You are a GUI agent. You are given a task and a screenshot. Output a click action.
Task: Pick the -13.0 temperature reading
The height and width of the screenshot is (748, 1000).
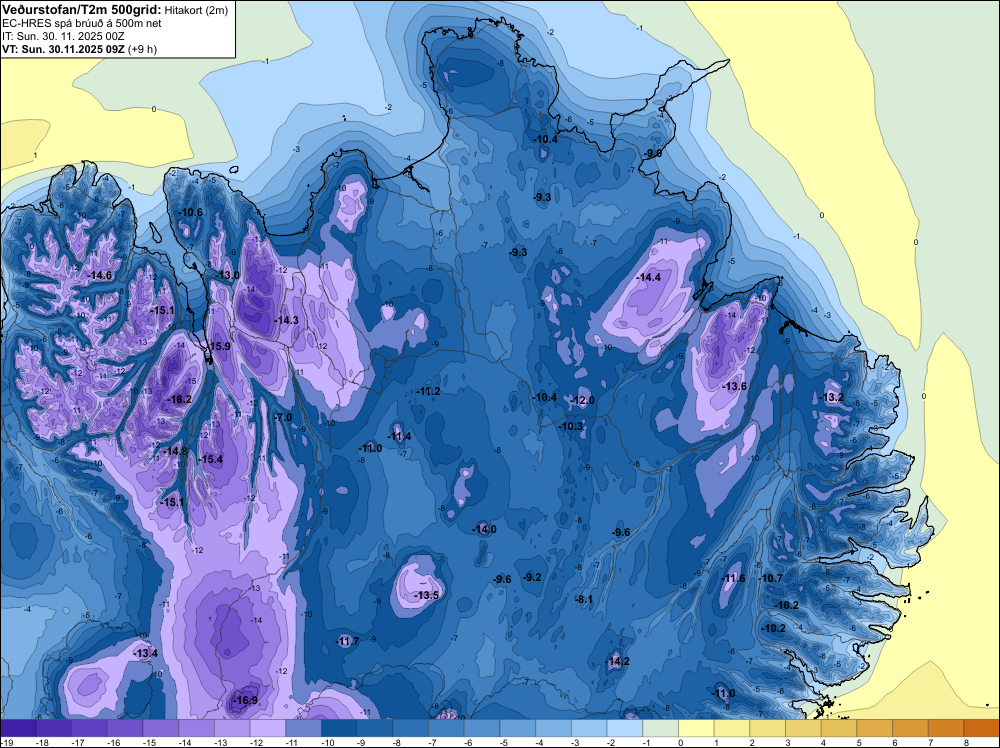(x=228, y=275)
